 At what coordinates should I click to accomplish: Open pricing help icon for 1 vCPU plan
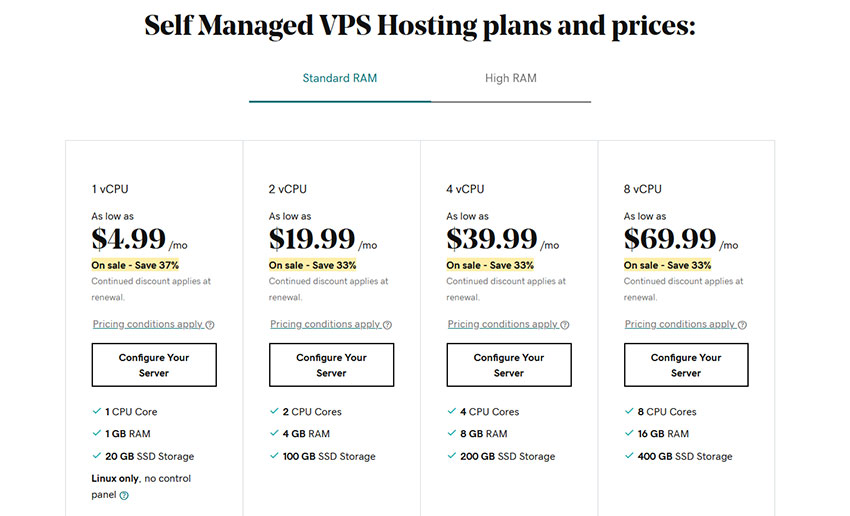(210, 325)
